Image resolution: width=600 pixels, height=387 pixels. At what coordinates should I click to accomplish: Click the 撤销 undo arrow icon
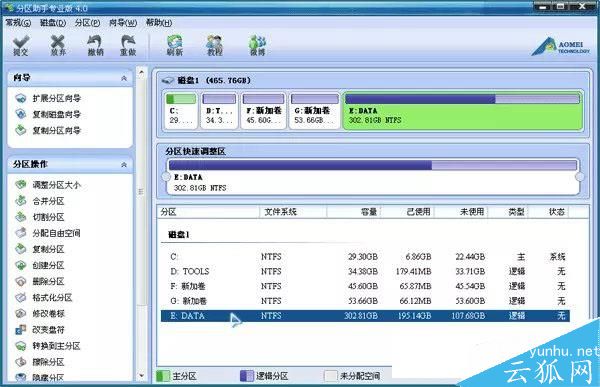[95, 46]
